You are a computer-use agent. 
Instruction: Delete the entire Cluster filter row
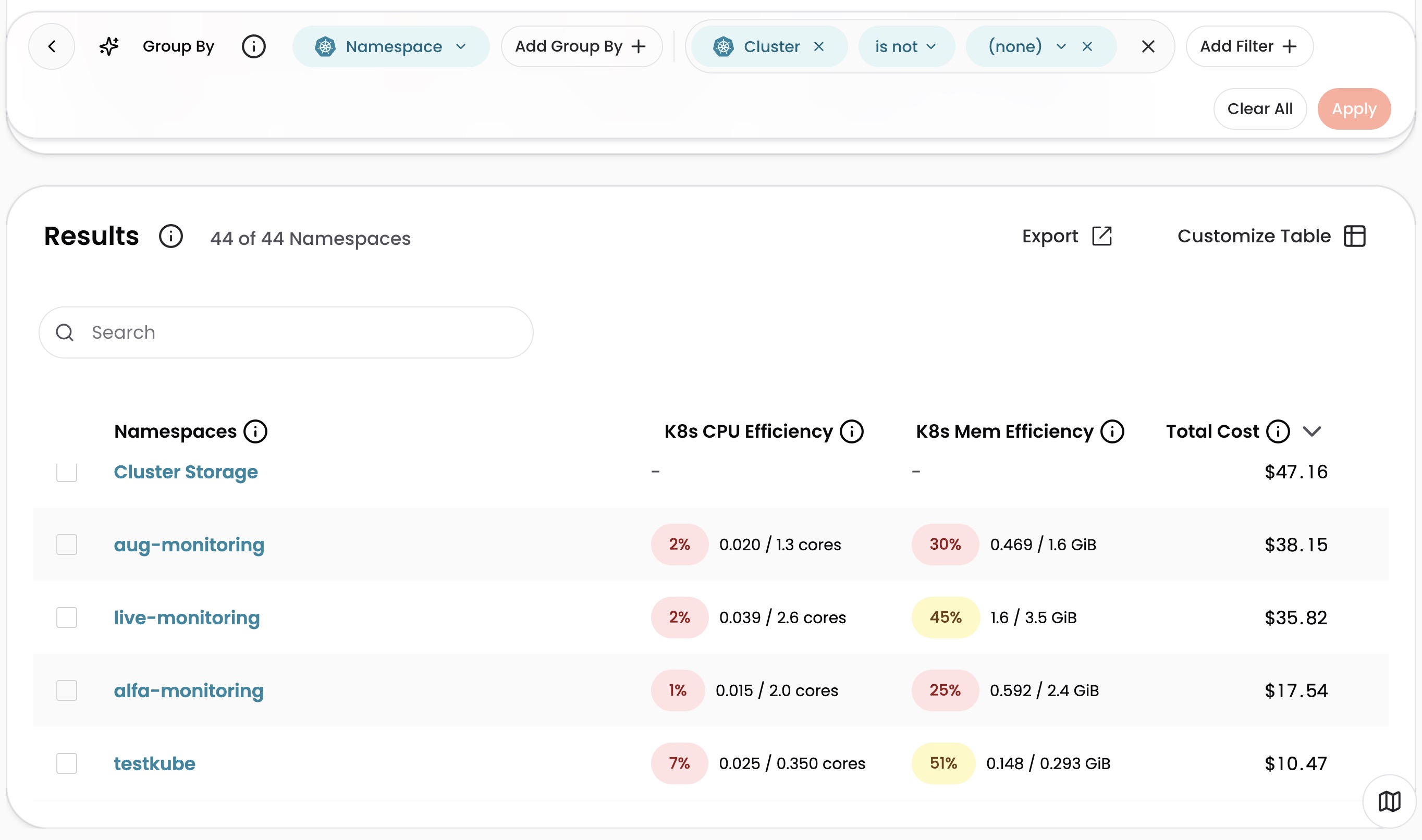pos(1148,46)
